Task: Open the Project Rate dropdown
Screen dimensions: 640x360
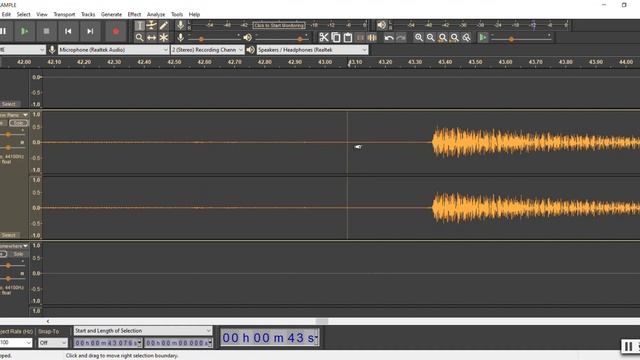Action: click(x=16, y=343)
